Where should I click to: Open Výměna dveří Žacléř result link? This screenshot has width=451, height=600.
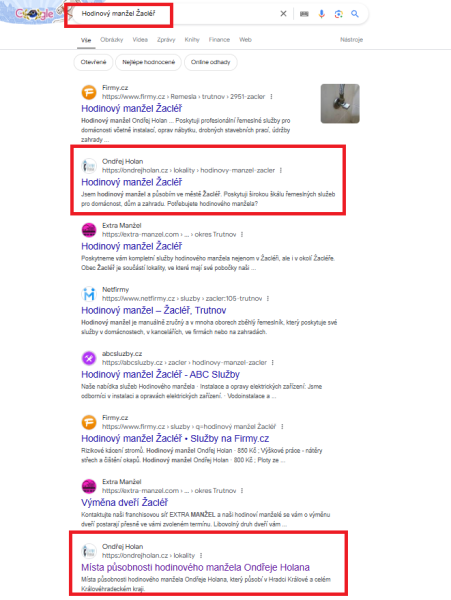pos(124,502)
